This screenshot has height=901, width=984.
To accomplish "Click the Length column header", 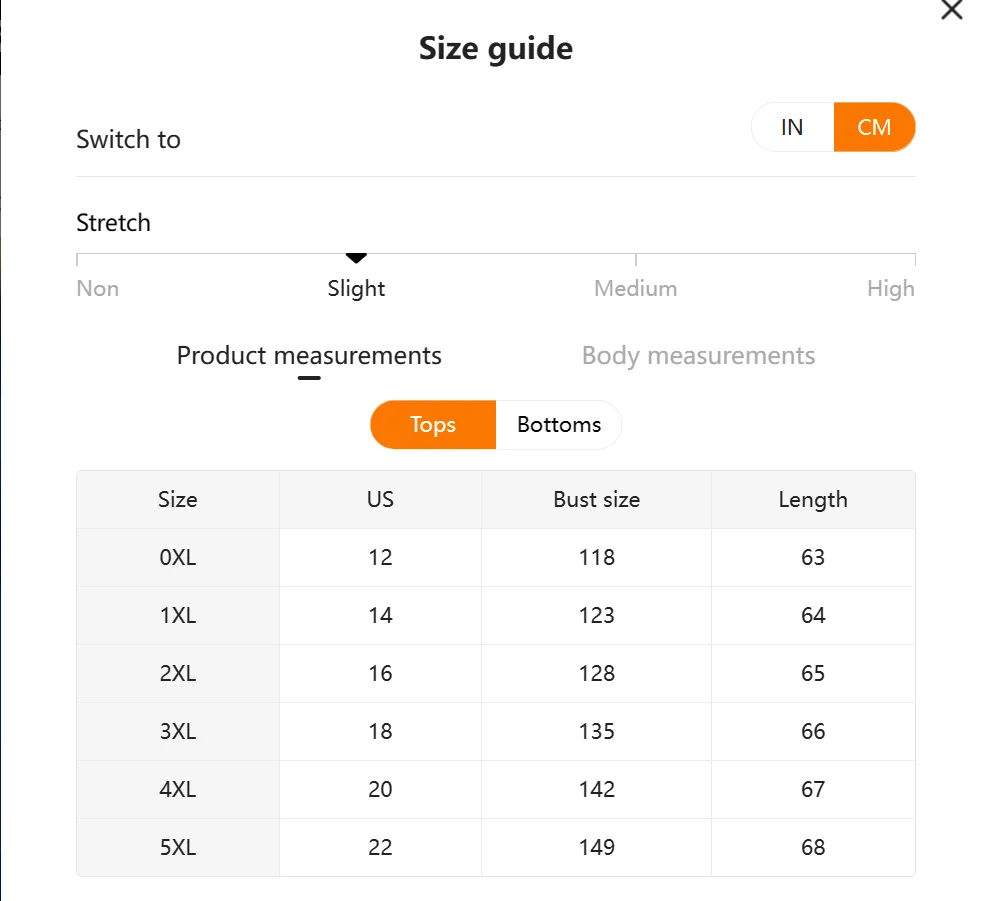I will (813, 499).
